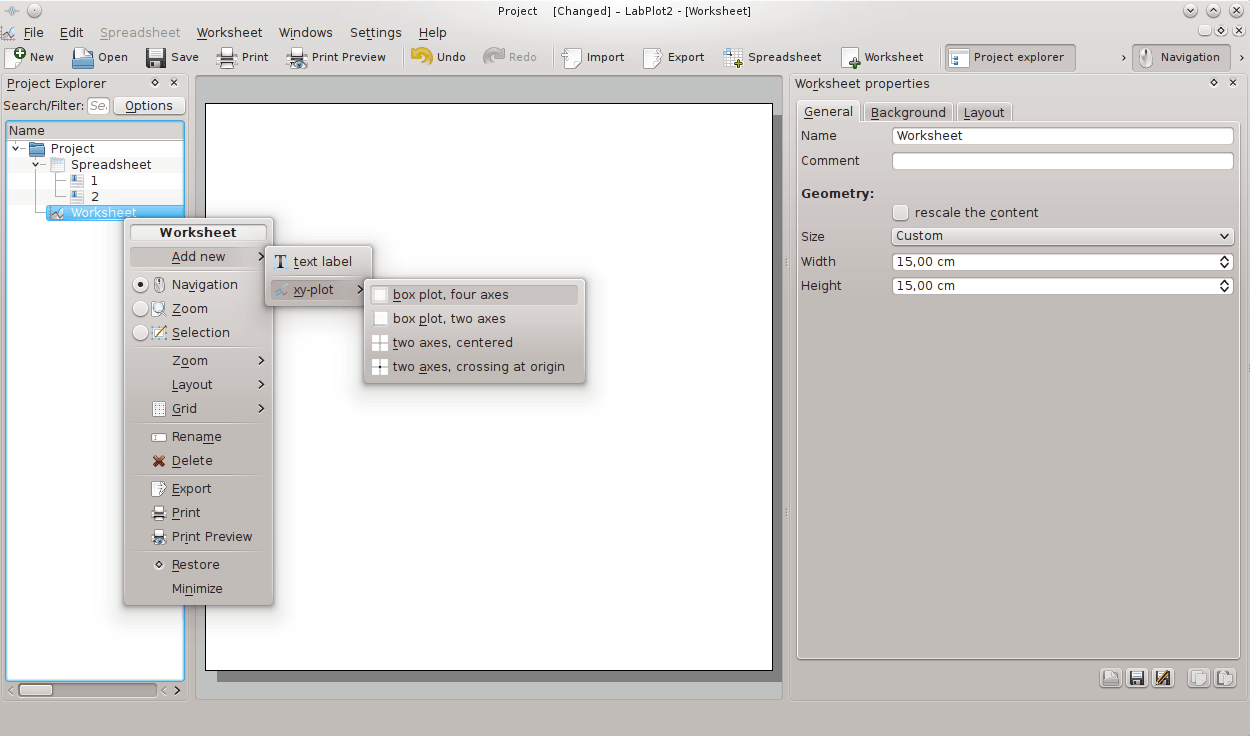
Task: Enable 'rescale the content' checkbox
Action: click(x=901, y=213)
